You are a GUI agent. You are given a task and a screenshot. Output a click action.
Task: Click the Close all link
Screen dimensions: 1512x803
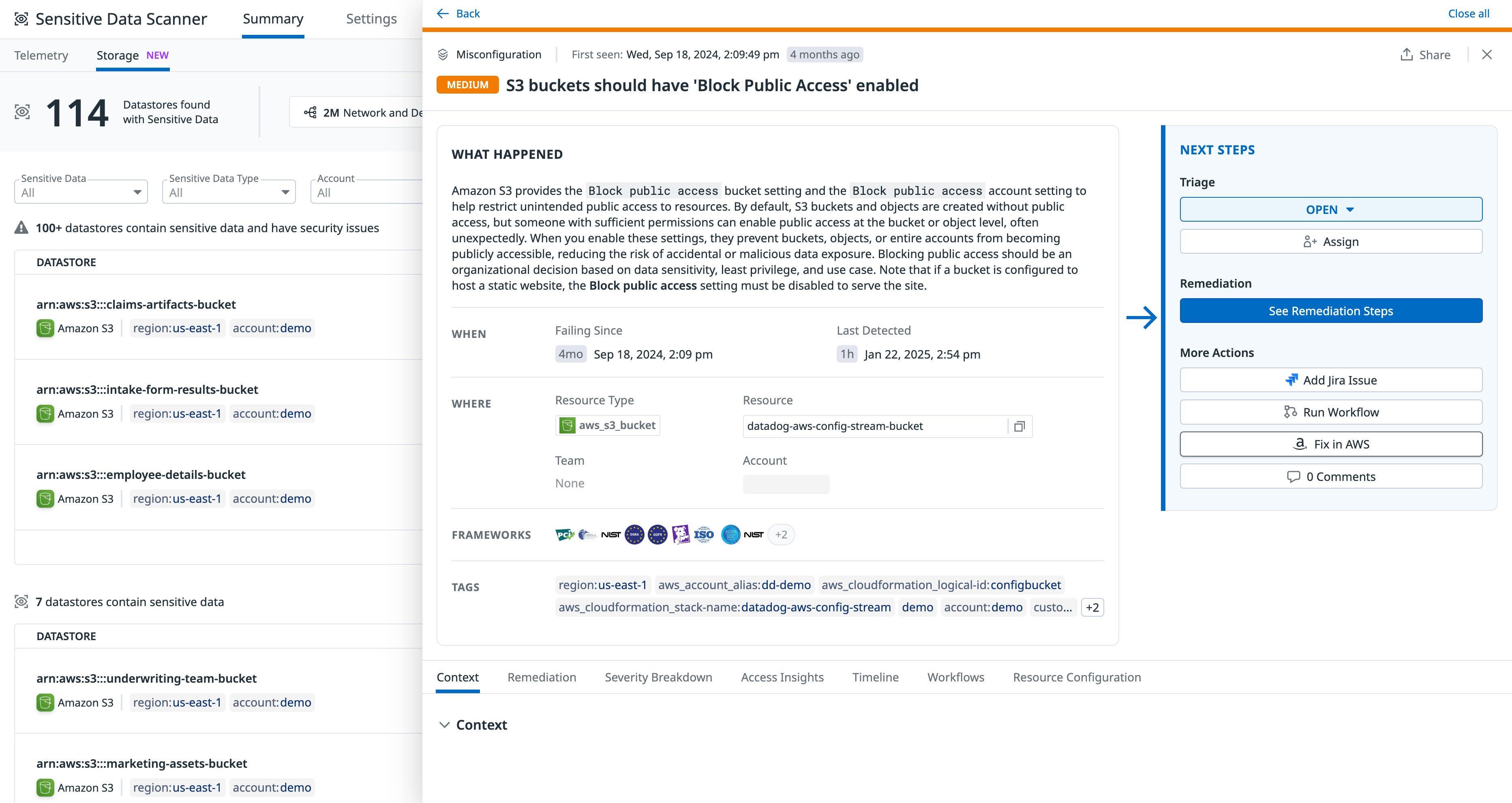1468,13
